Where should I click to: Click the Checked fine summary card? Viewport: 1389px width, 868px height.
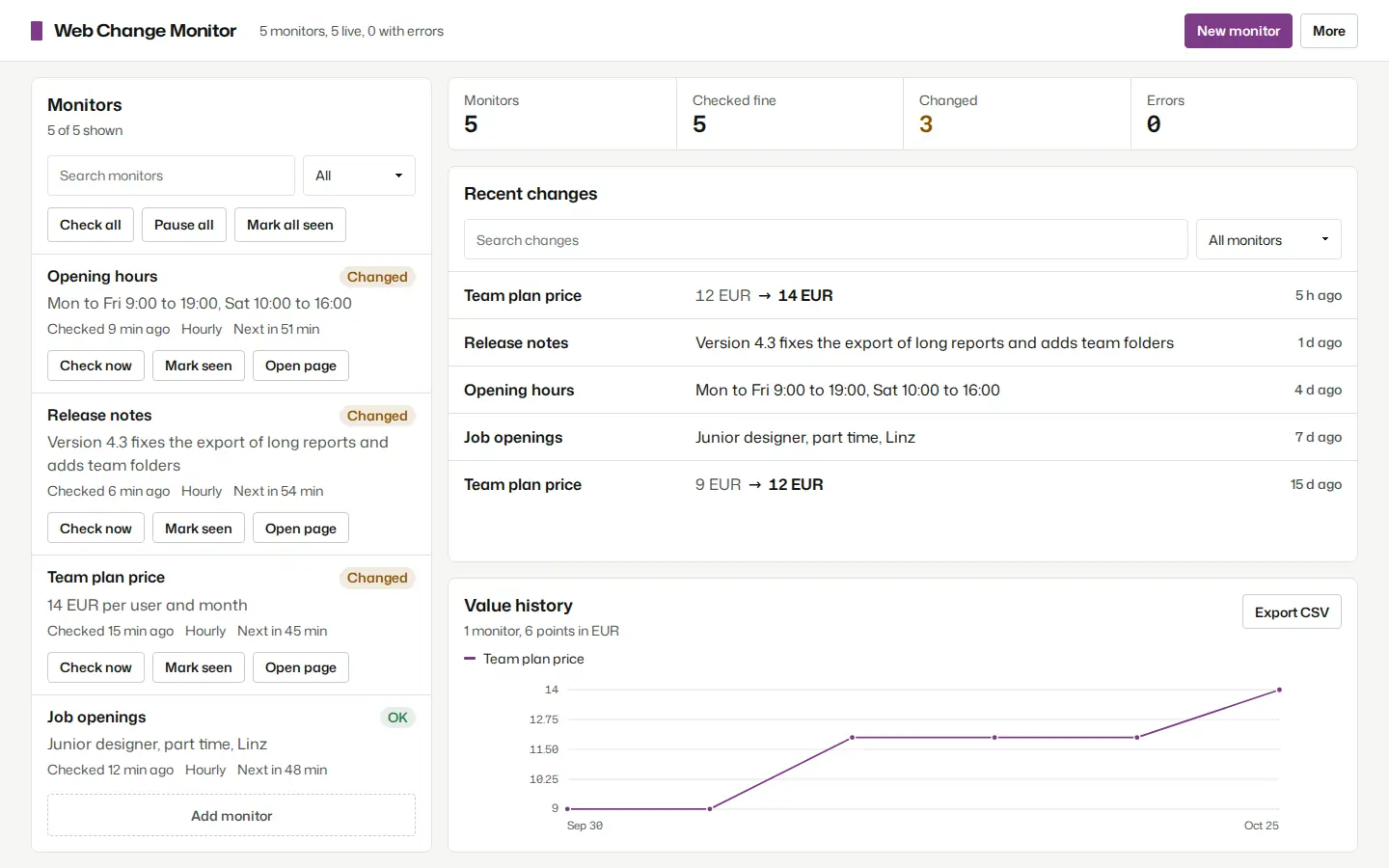pyautogui.click(x=790, y=114)
